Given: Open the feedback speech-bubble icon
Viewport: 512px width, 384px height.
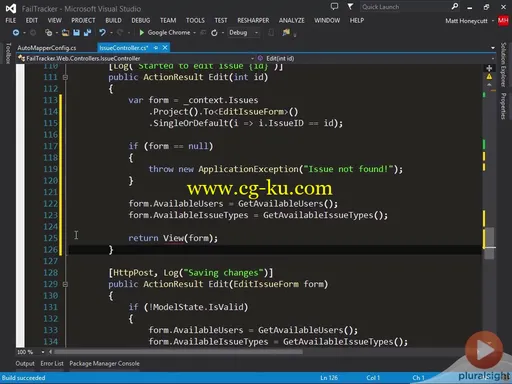Looking at the screenshot, I should [x=334, y=6].
